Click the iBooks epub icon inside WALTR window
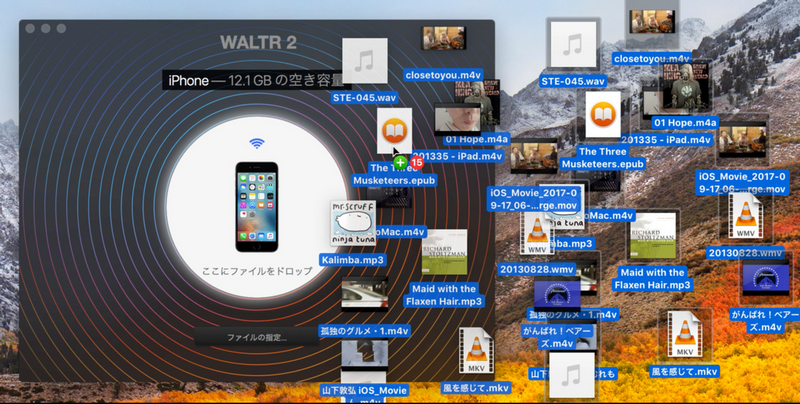Image resolution: width=800 pixels, height=404 pixels. click(x=394, y=131)
